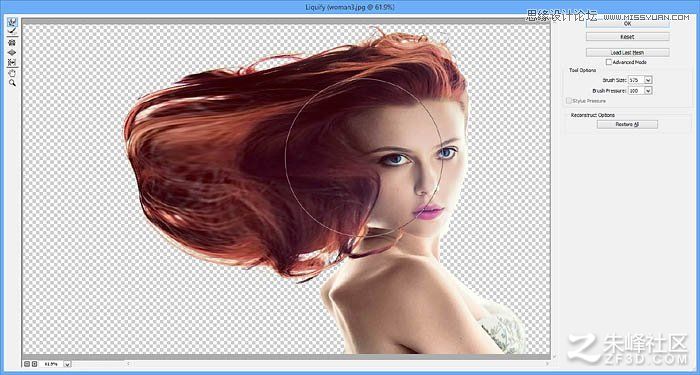Select the Zoom magnifier tool
Screen dimensions: 700x375
pos(12,83)
